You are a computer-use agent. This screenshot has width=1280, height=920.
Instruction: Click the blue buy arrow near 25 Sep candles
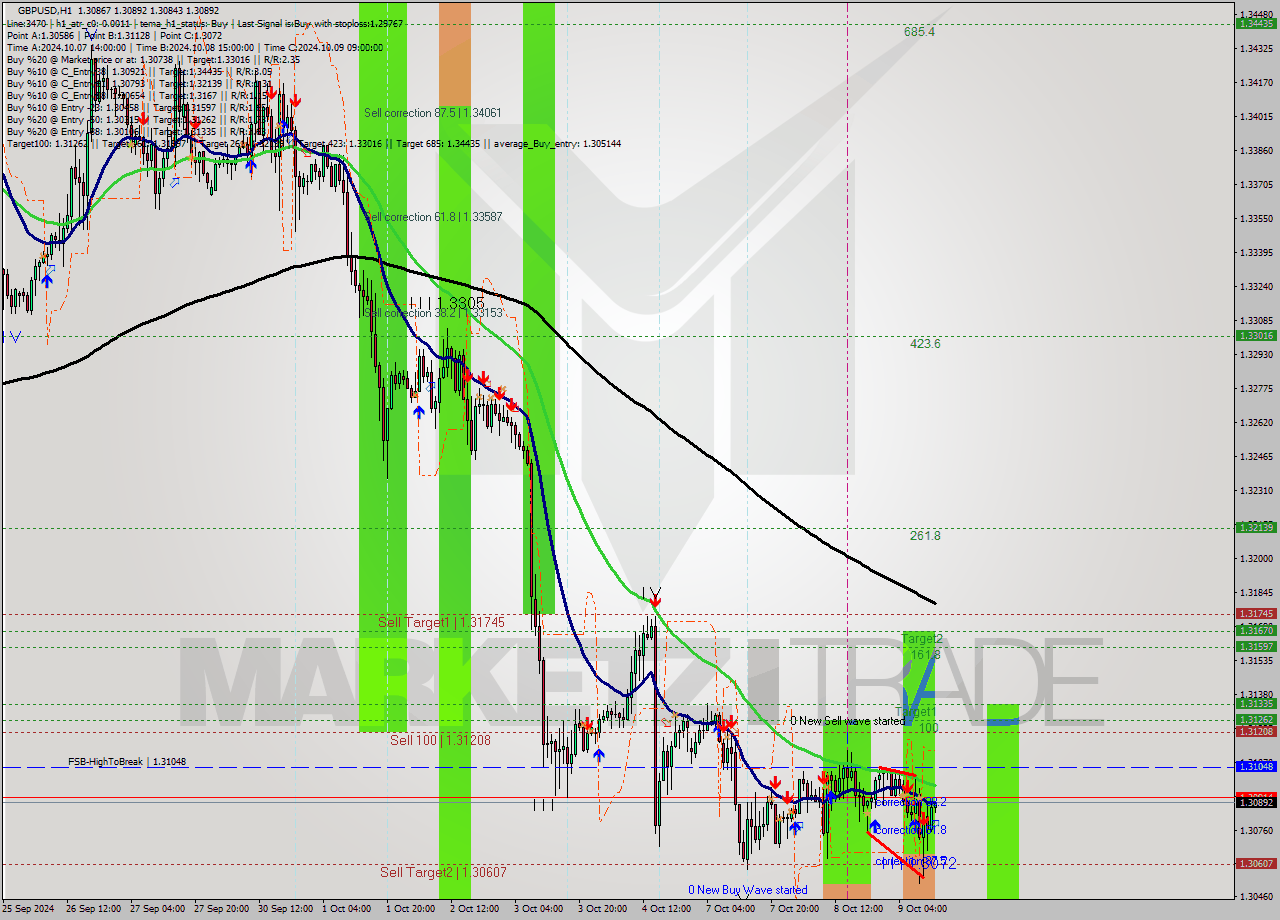pyautogui.click(x=46, y=280)
